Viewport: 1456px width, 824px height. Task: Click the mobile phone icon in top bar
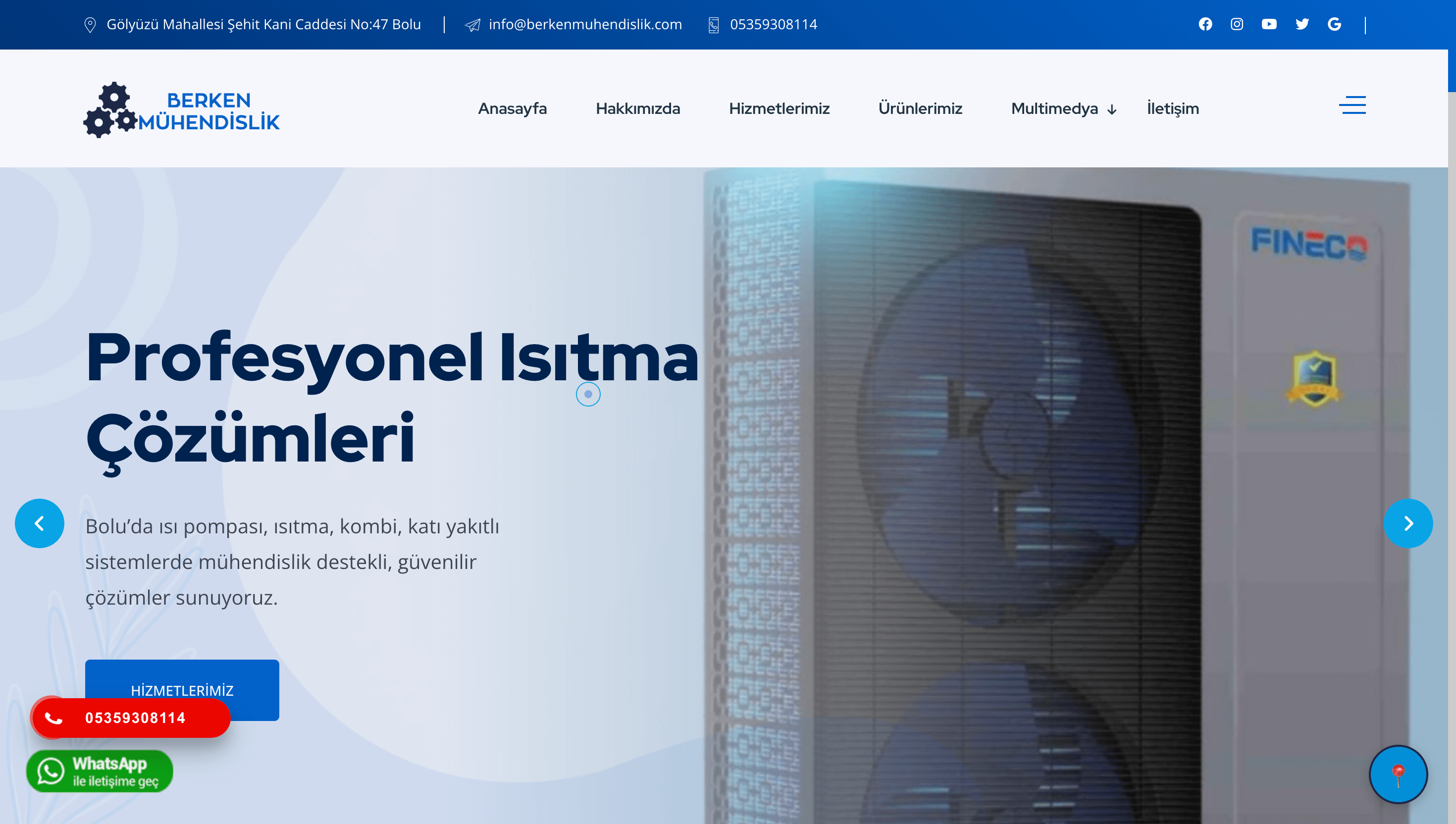tap(714, 25)
